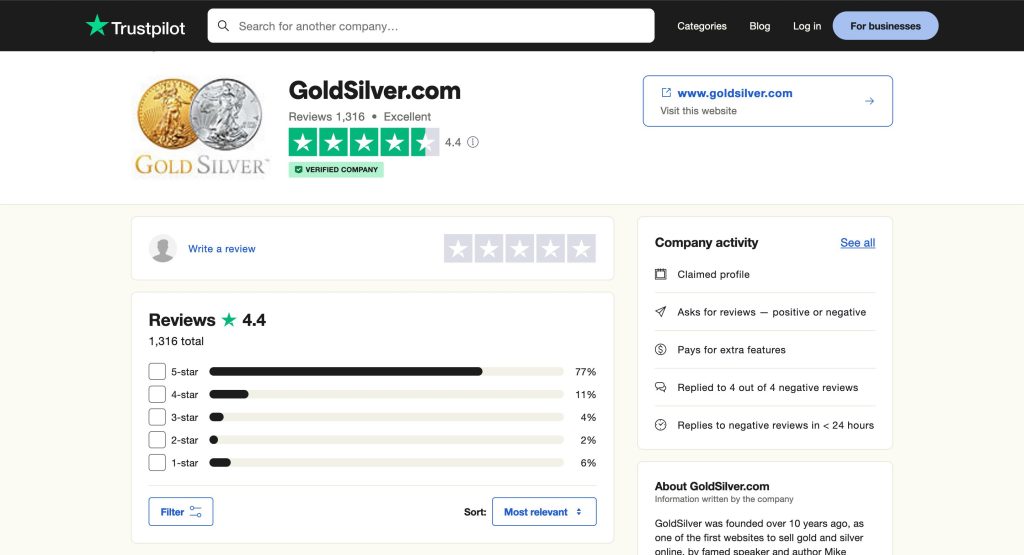Open the Filter options button
The width and height of the screenshot is (1024, 555).
181,512
